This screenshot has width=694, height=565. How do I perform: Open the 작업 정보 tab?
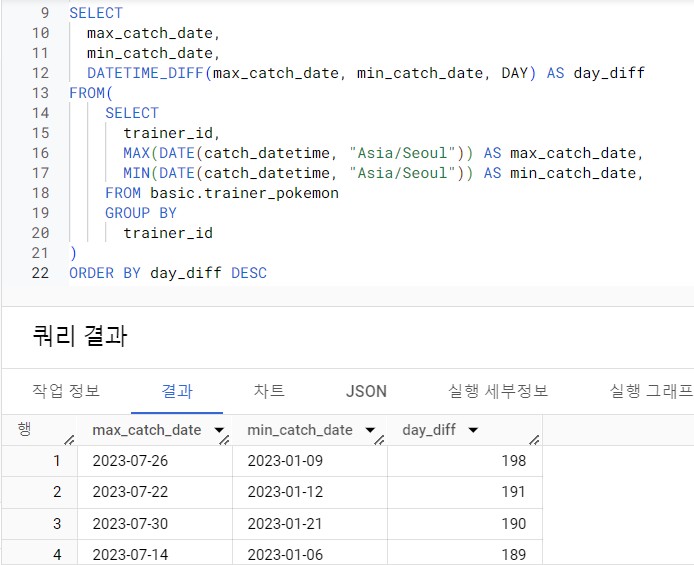point(66,391)
